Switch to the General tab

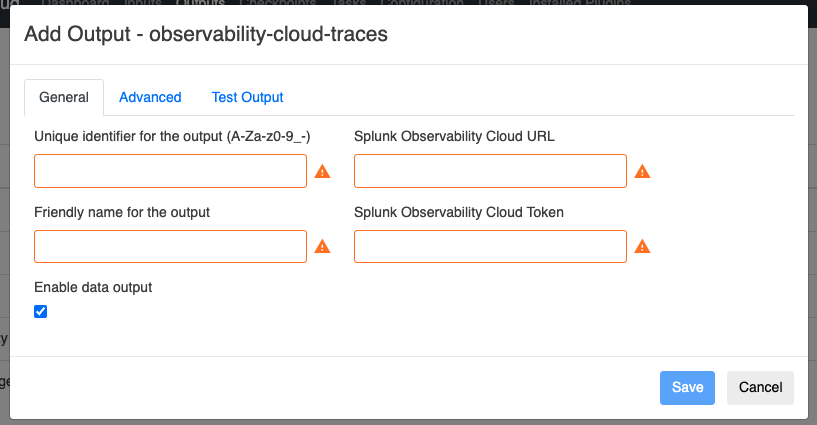point(64,97)
